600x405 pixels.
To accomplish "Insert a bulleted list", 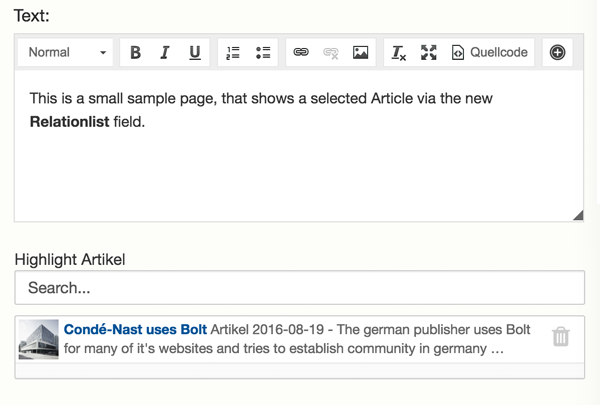I will pos(263,52).
